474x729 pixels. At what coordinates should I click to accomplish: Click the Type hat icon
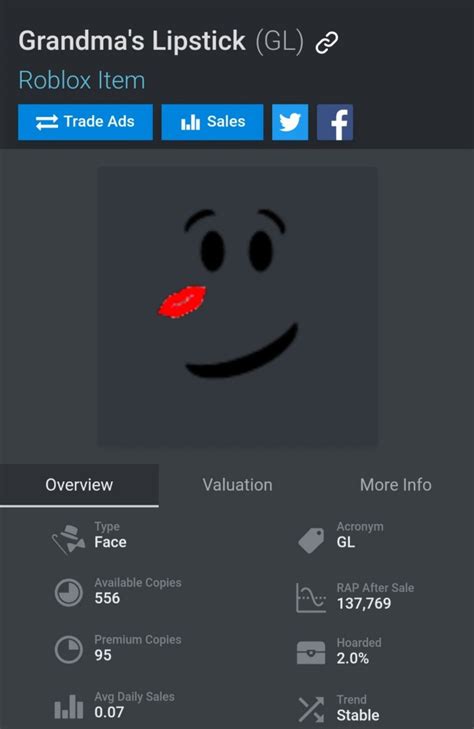[68, 539]
